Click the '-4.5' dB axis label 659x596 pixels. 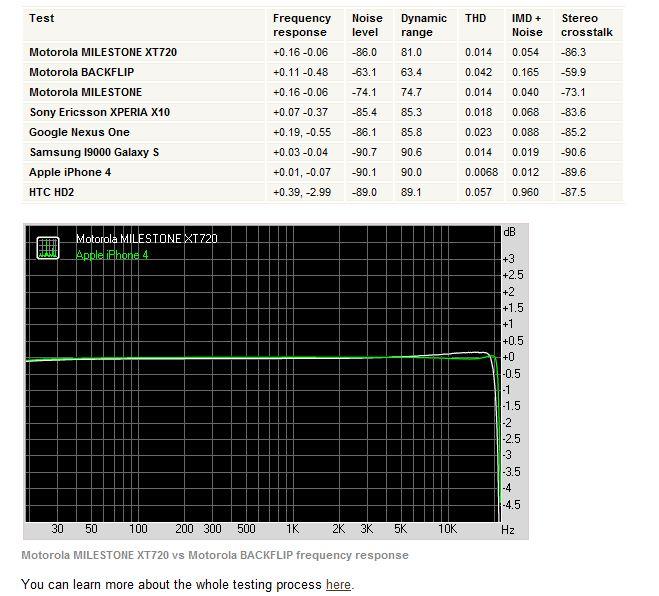click(511, 504)
